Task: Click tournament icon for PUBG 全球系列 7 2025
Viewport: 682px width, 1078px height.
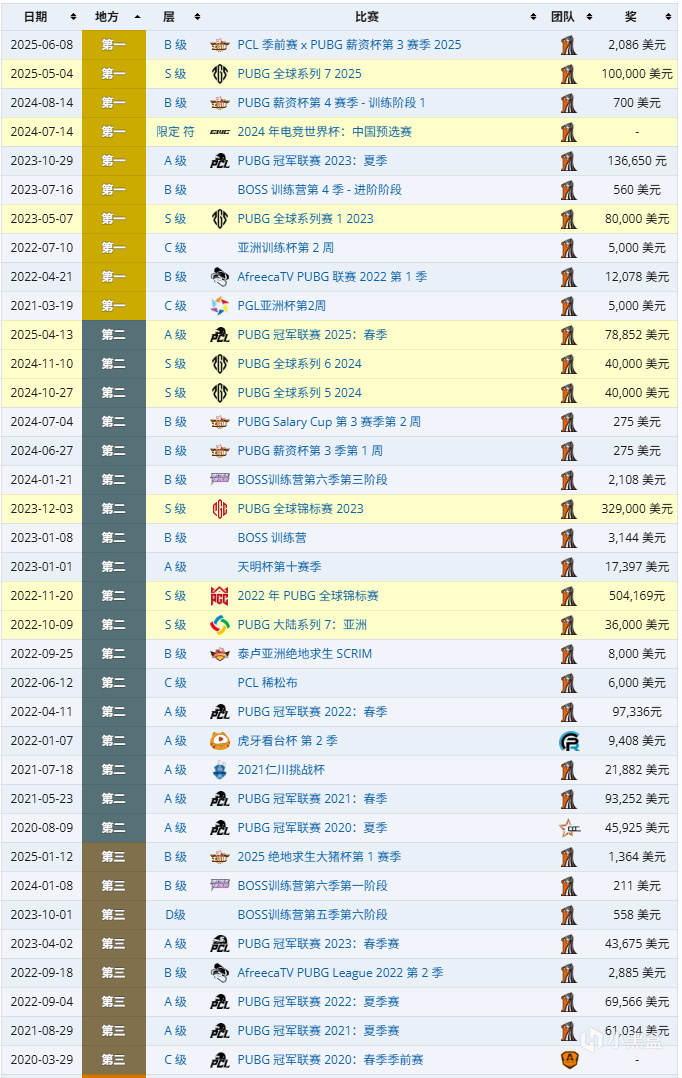Action: click(x=219, y=74)
